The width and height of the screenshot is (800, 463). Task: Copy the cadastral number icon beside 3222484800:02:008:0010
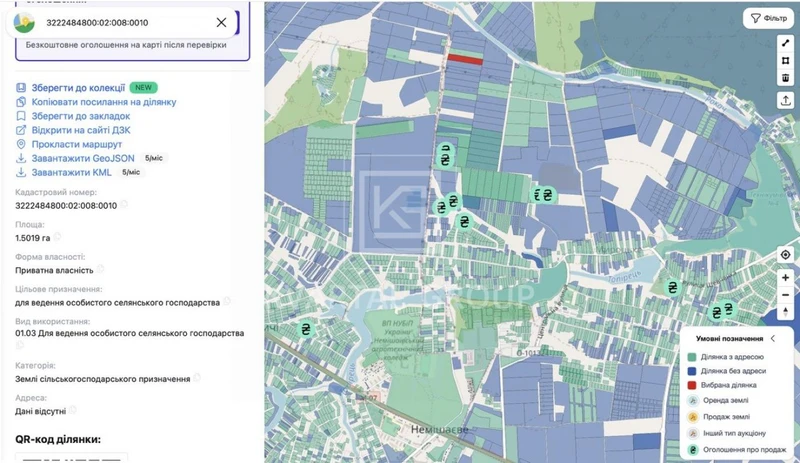click(x=124, y=205)
